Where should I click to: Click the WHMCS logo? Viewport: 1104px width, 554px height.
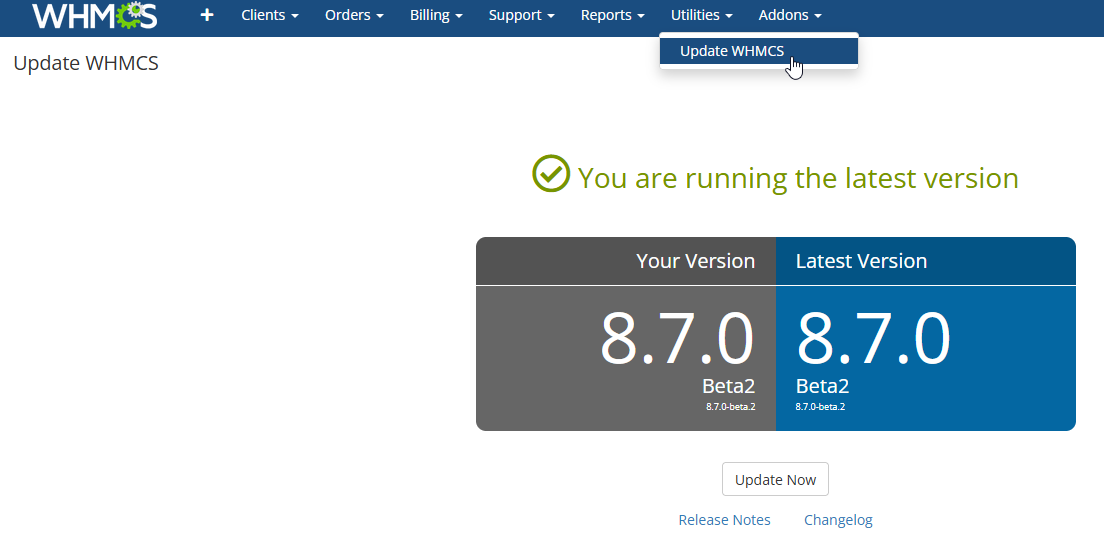[94, 15]
